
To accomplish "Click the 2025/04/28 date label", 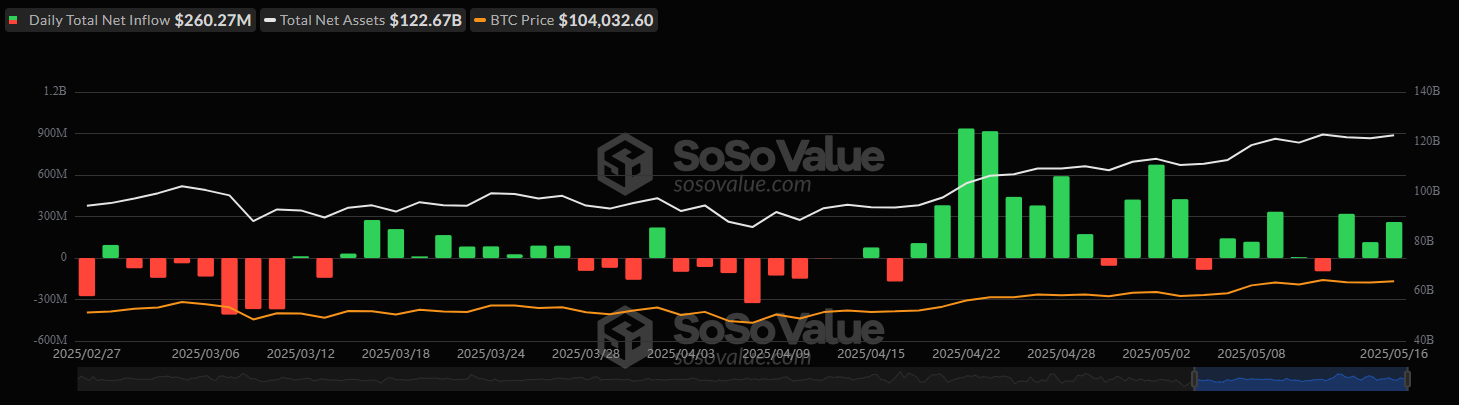I will coord(1061,354).
